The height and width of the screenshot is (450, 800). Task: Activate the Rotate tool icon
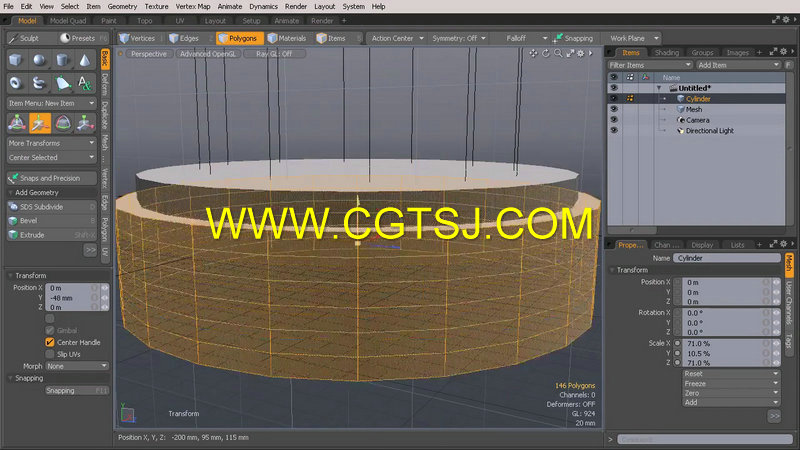(62, 123)
